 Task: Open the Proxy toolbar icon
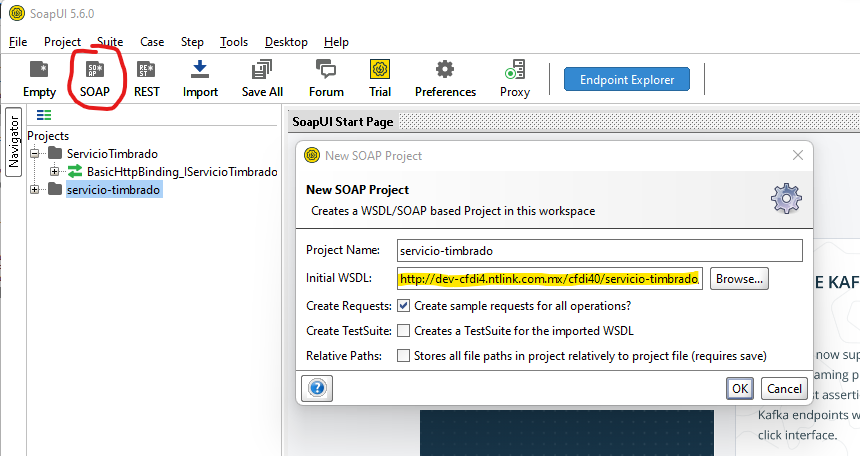coord(515,80)
